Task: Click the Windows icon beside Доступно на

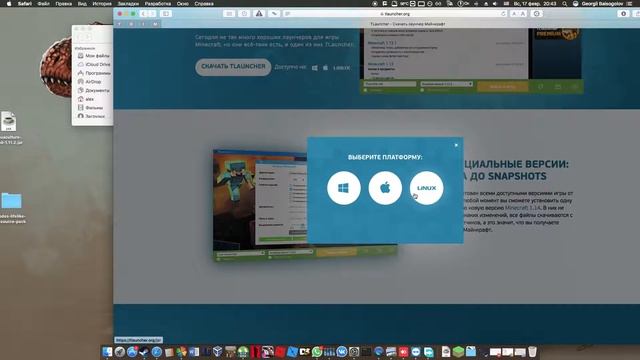Action: point(315,68)
